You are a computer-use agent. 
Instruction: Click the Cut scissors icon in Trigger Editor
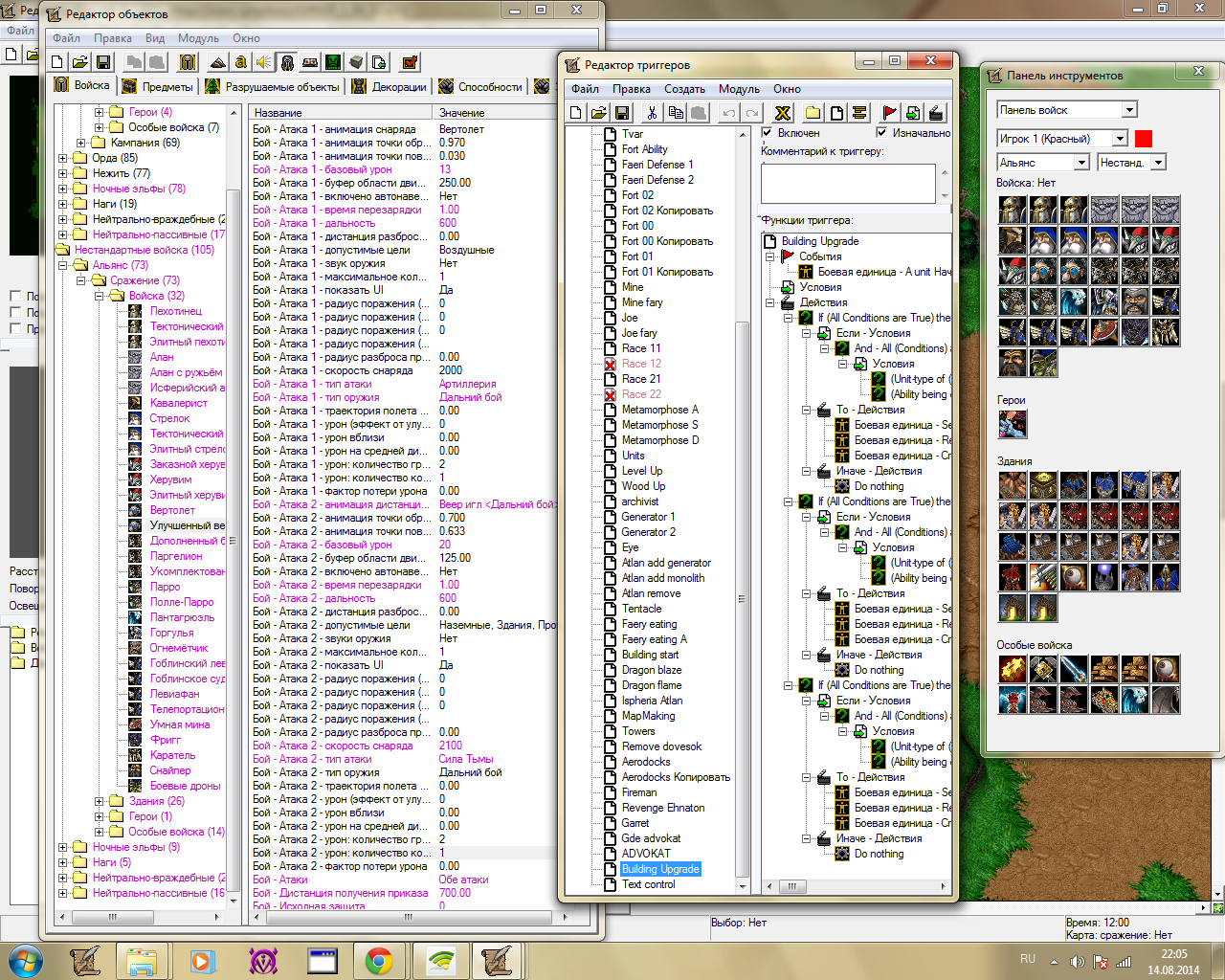pos(652,113)
